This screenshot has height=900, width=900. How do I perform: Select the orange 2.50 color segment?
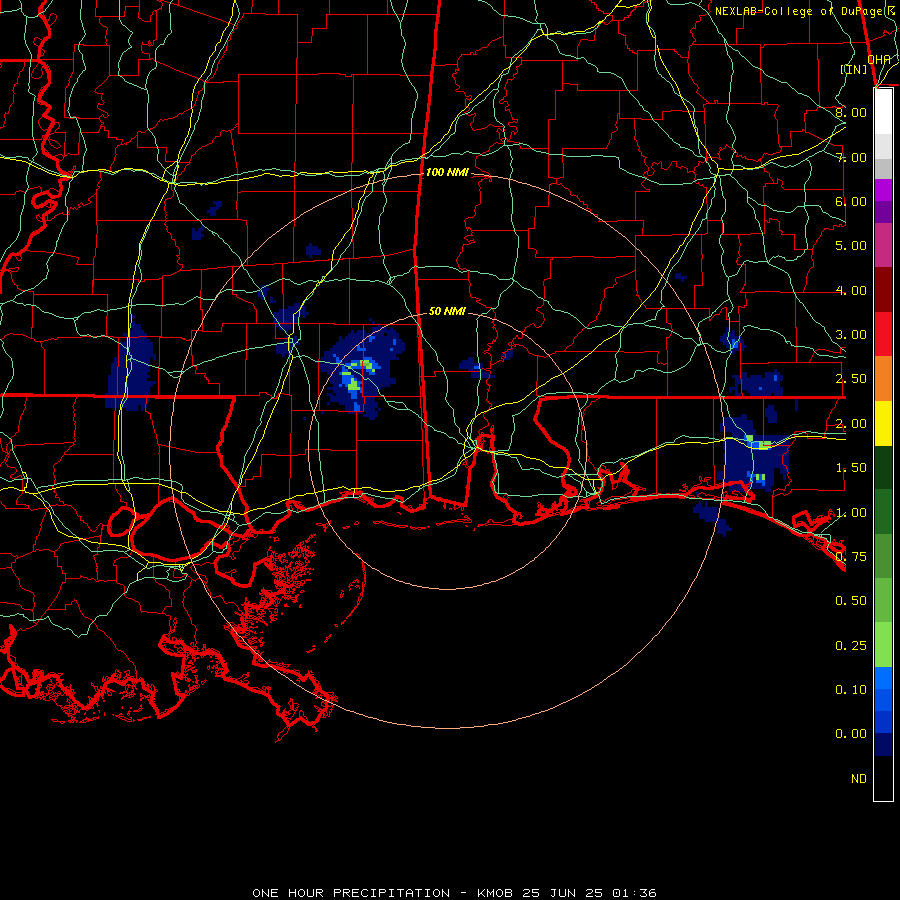click(x=883, y=379)
